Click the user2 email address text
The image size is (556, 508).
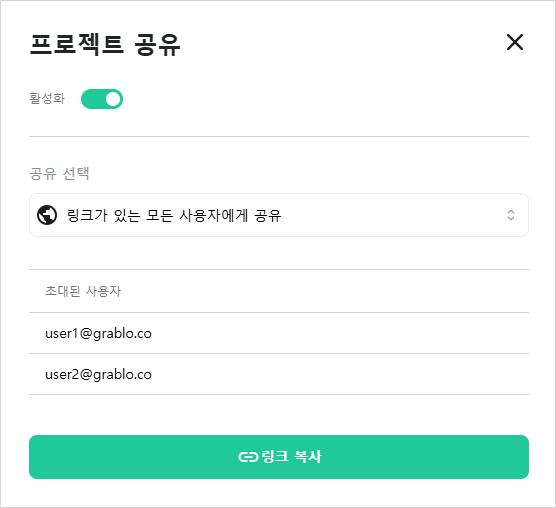(x=98, y=374)
